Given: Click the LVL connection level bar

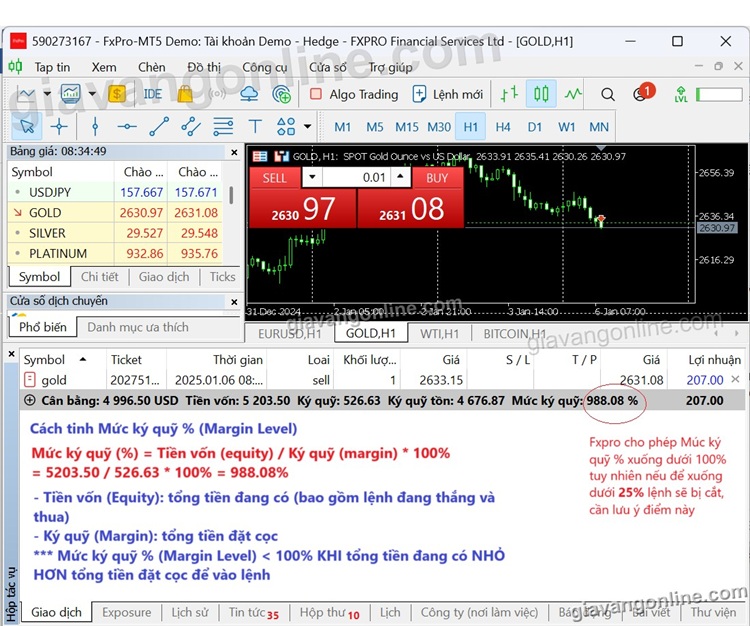Looking at the screenshot, I should [x=718, y=94].
